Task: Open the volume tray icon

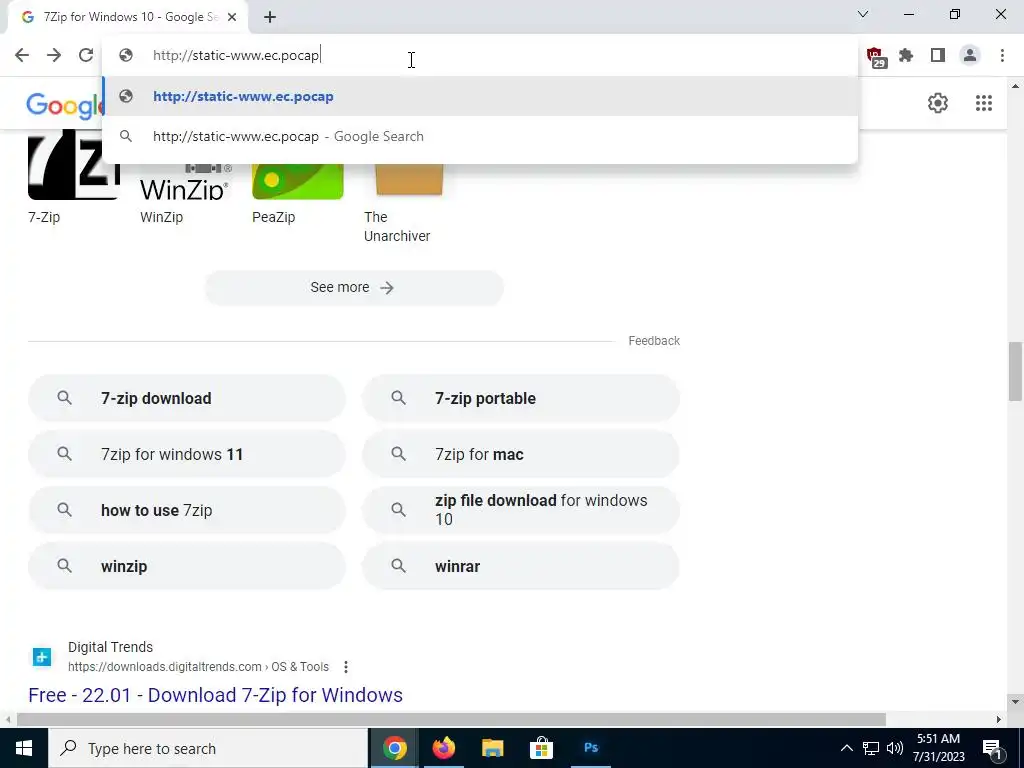Action: 895,748
